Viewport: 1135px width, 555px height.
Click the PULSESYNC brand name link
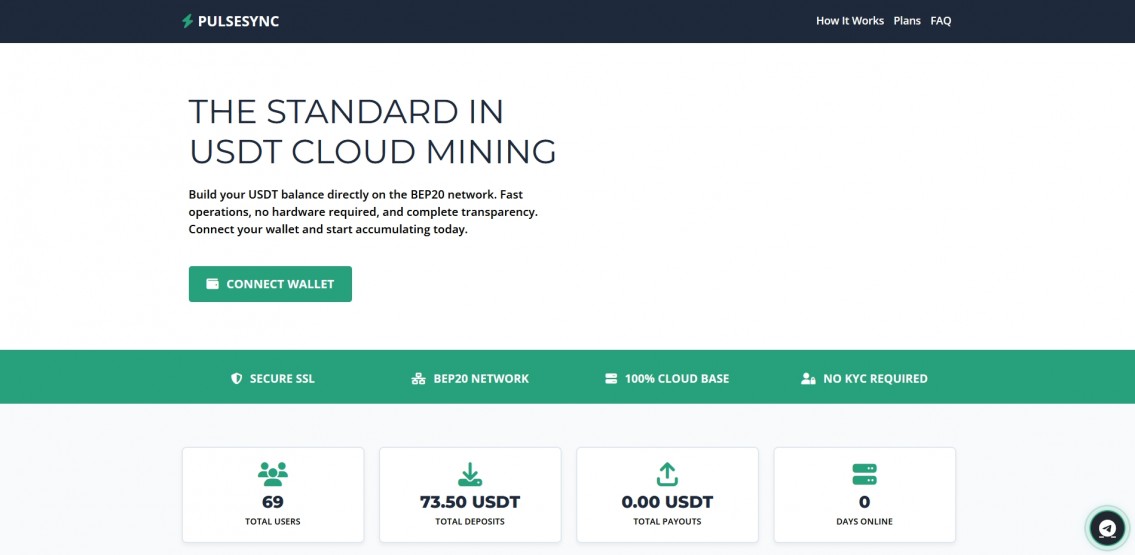[x=240, y=21]
